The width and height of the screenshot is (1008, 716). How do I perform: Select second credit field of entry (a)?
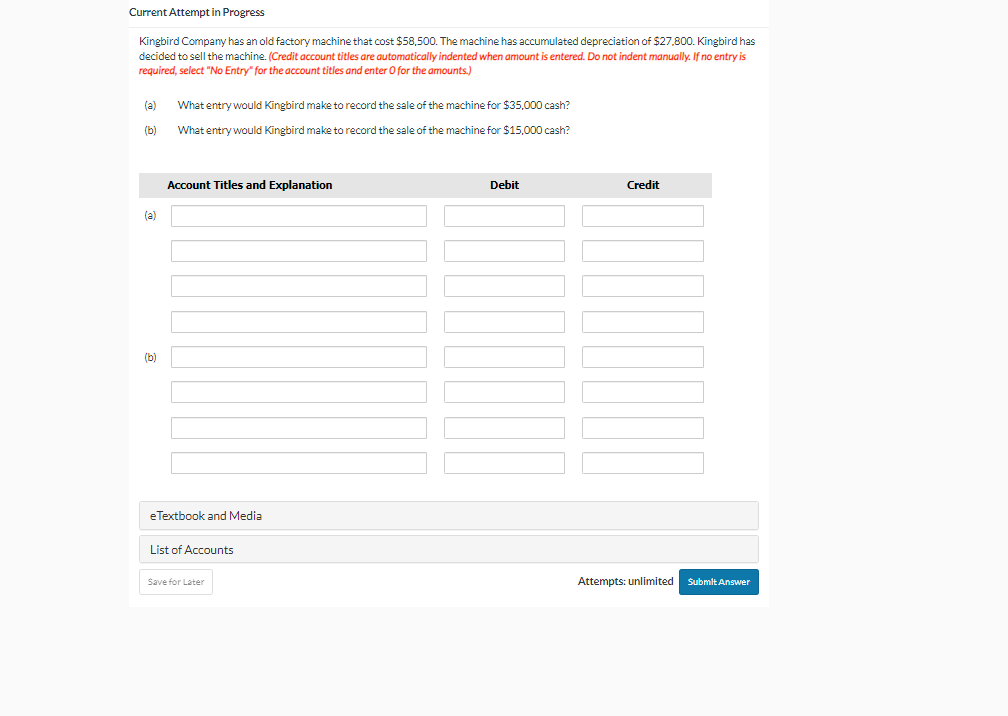pyautogui.click(x=643, y=251)
